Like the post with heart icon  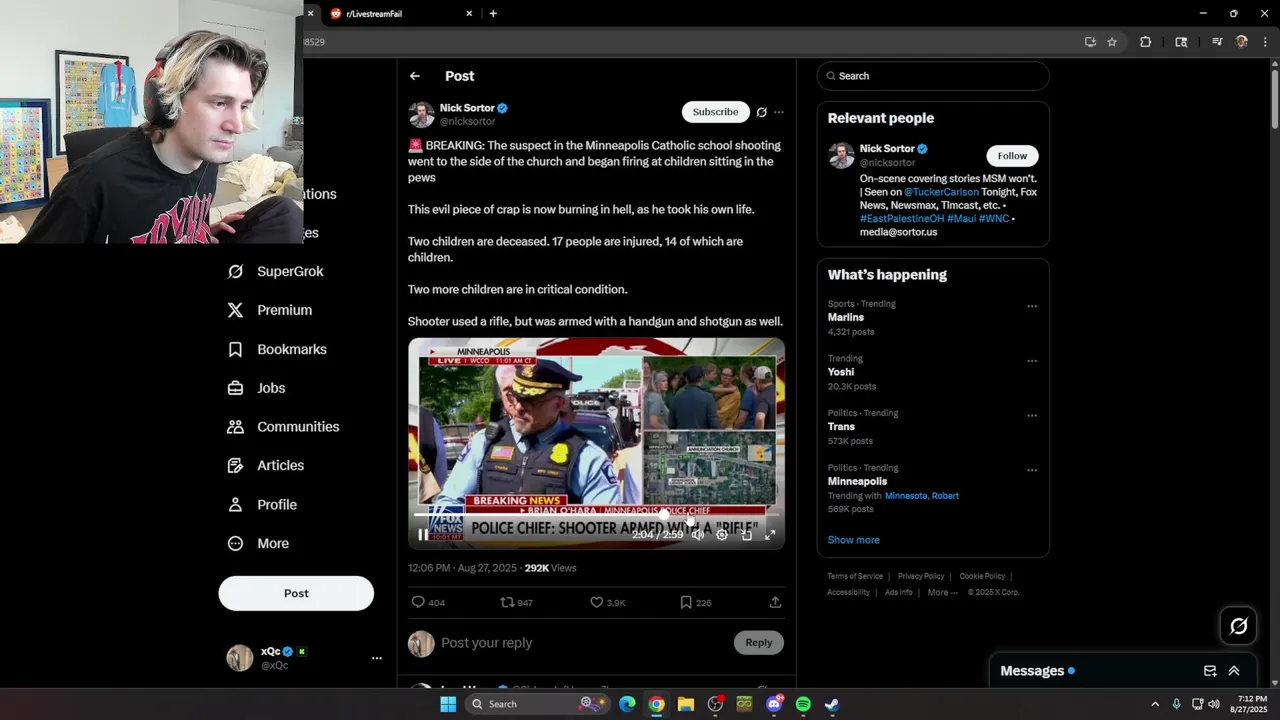(607, 603)
